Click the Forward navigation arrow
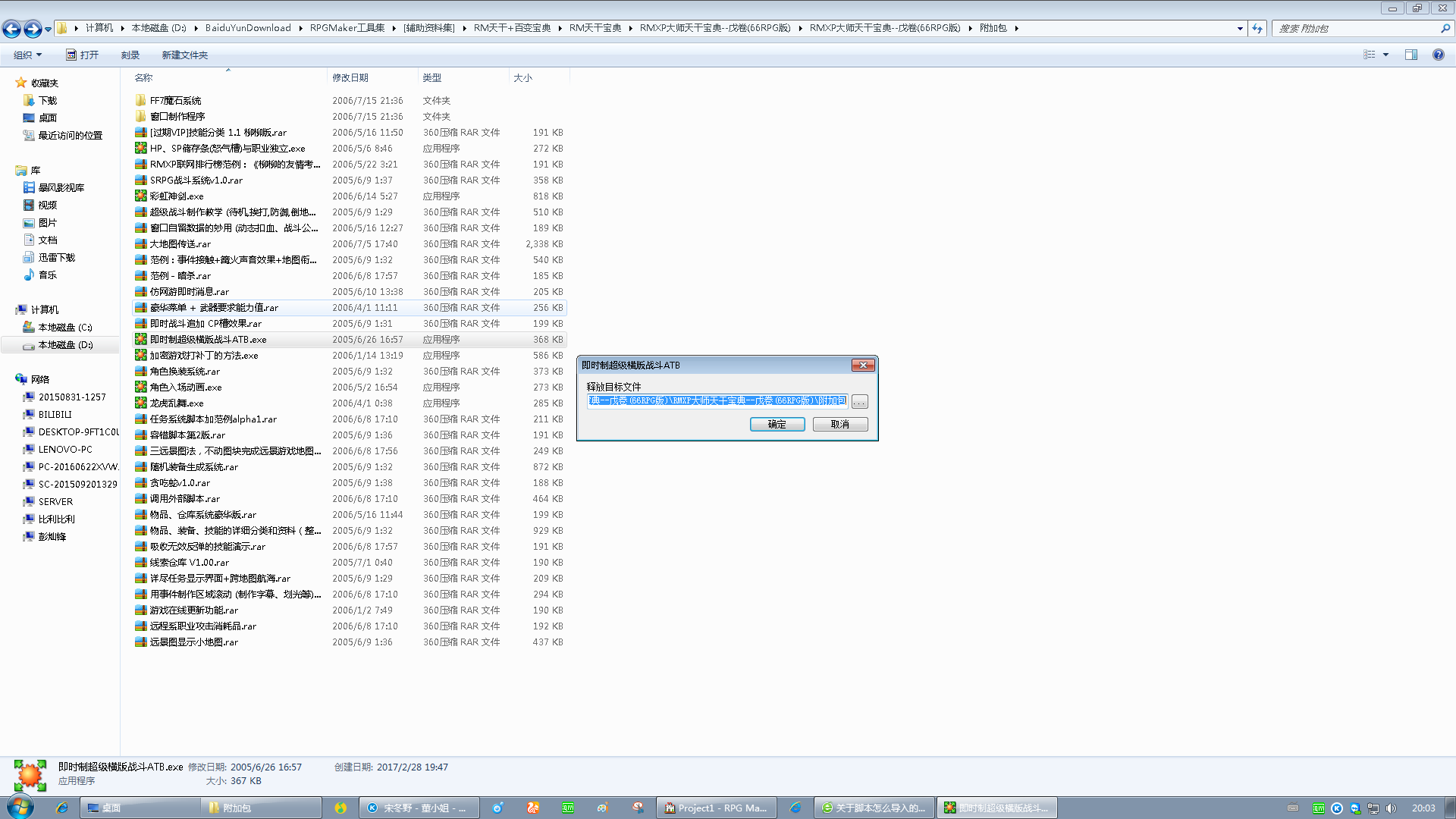 (33, 29)
